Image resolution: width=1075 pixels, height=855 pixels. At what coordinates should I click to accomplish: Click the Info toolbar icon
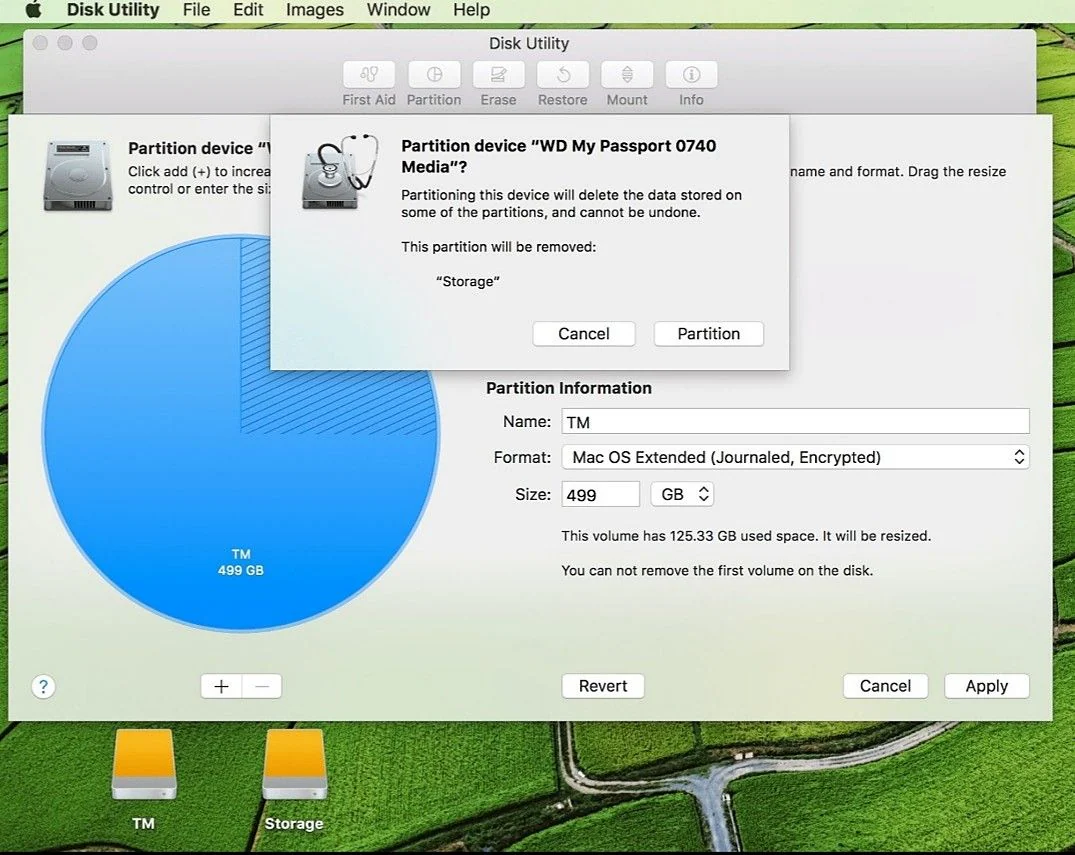tap(691, 74)
